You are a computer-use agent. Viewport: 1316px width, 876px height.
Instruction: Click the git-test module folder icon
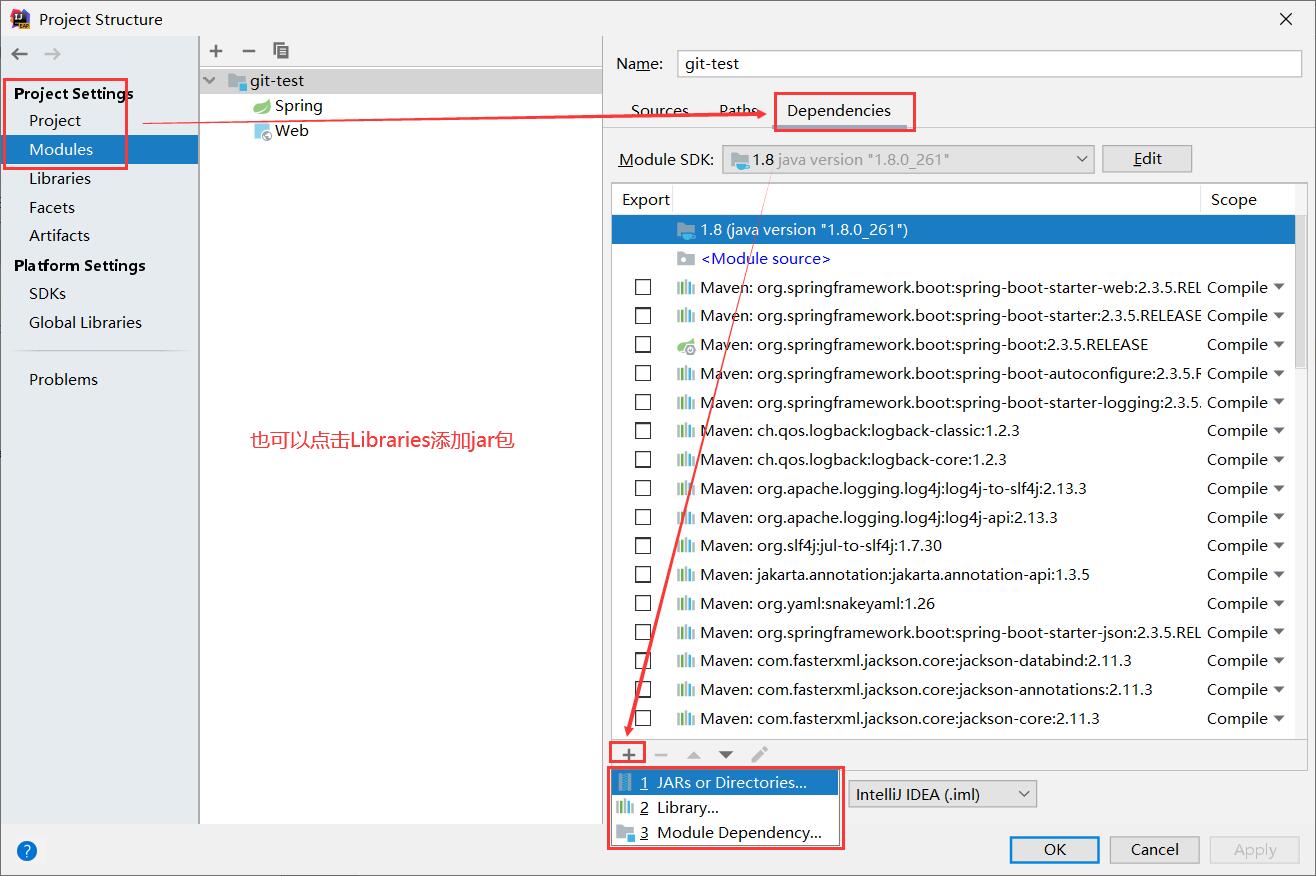[236, 81]
